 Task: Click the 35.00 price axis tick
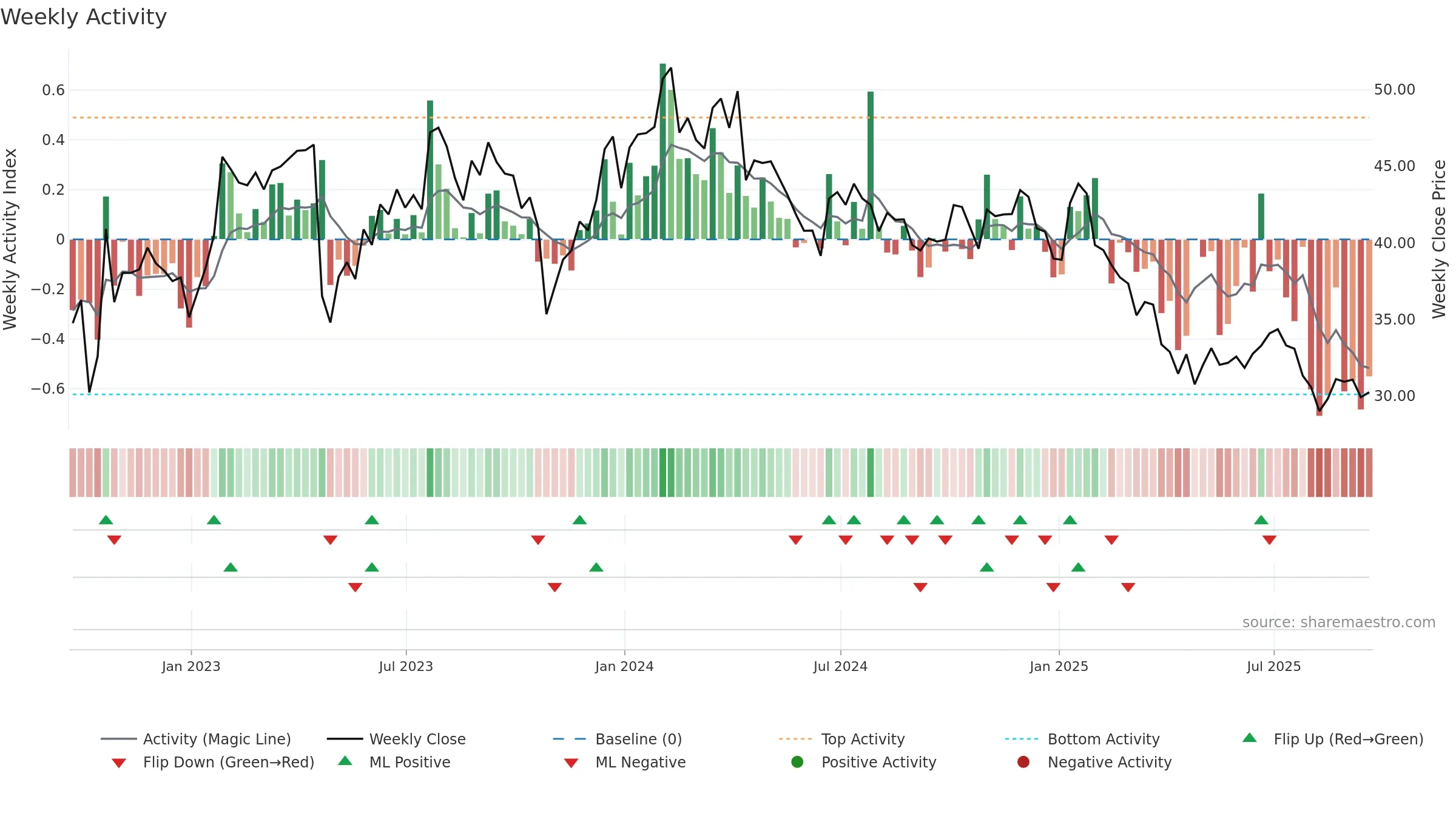[x=1395, y=319]
